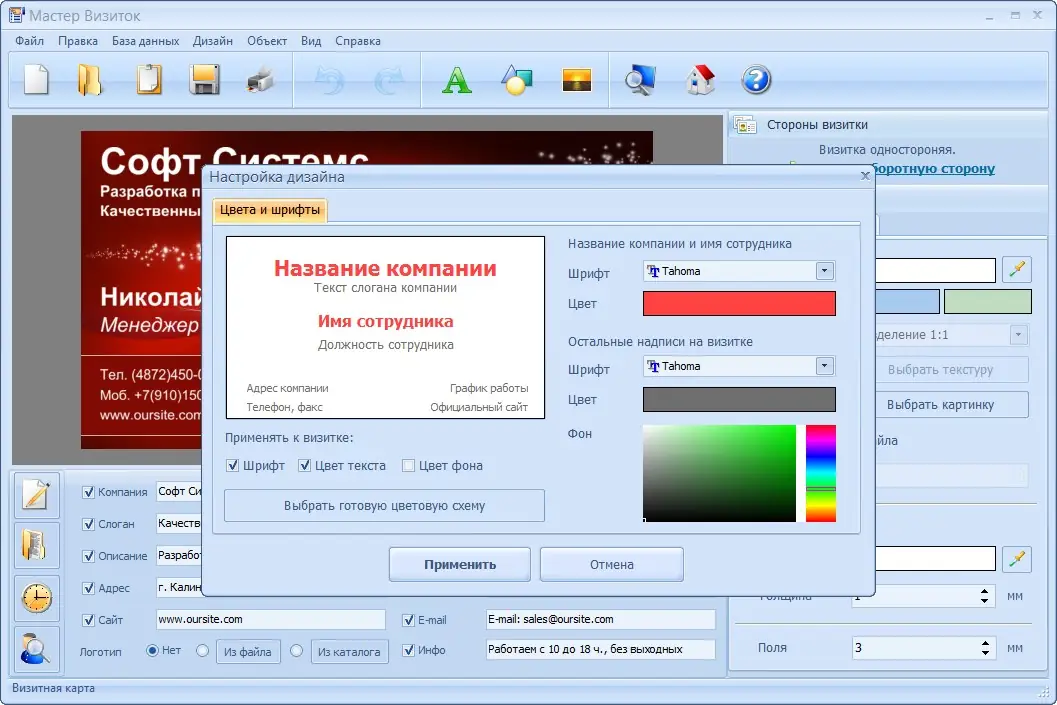Open the Дизайн menu
The image size is (1057, 705).
(x=213, y=41)
